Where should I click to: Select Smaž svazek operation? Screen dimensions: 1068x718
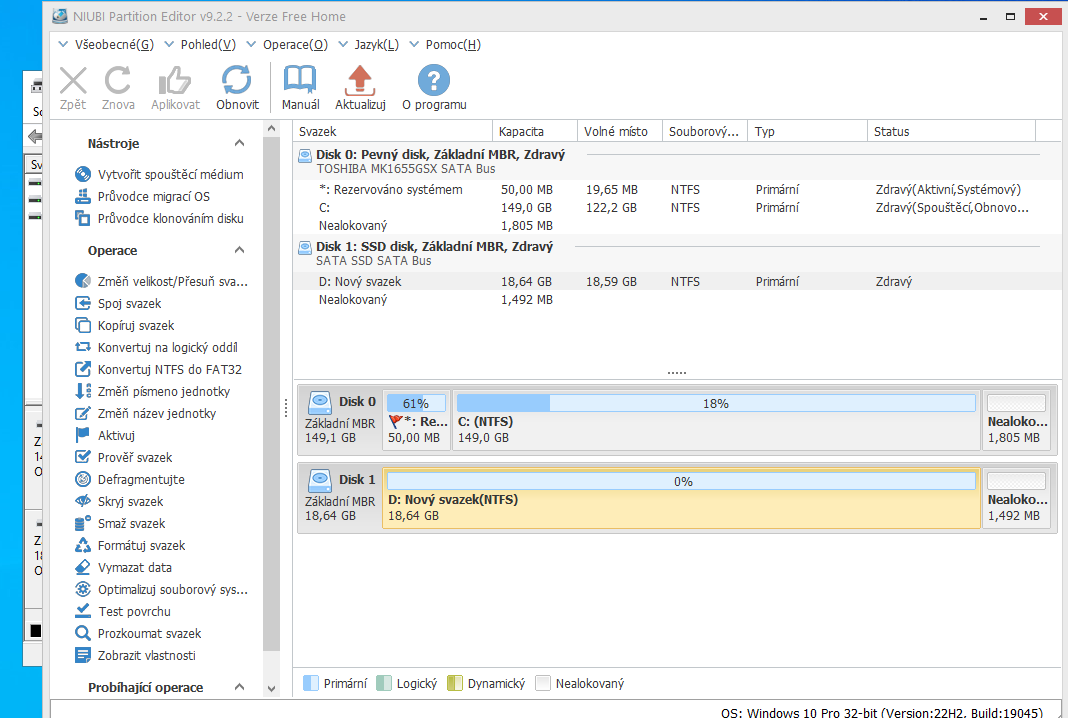pyautogui.click(x=131, y=523)
